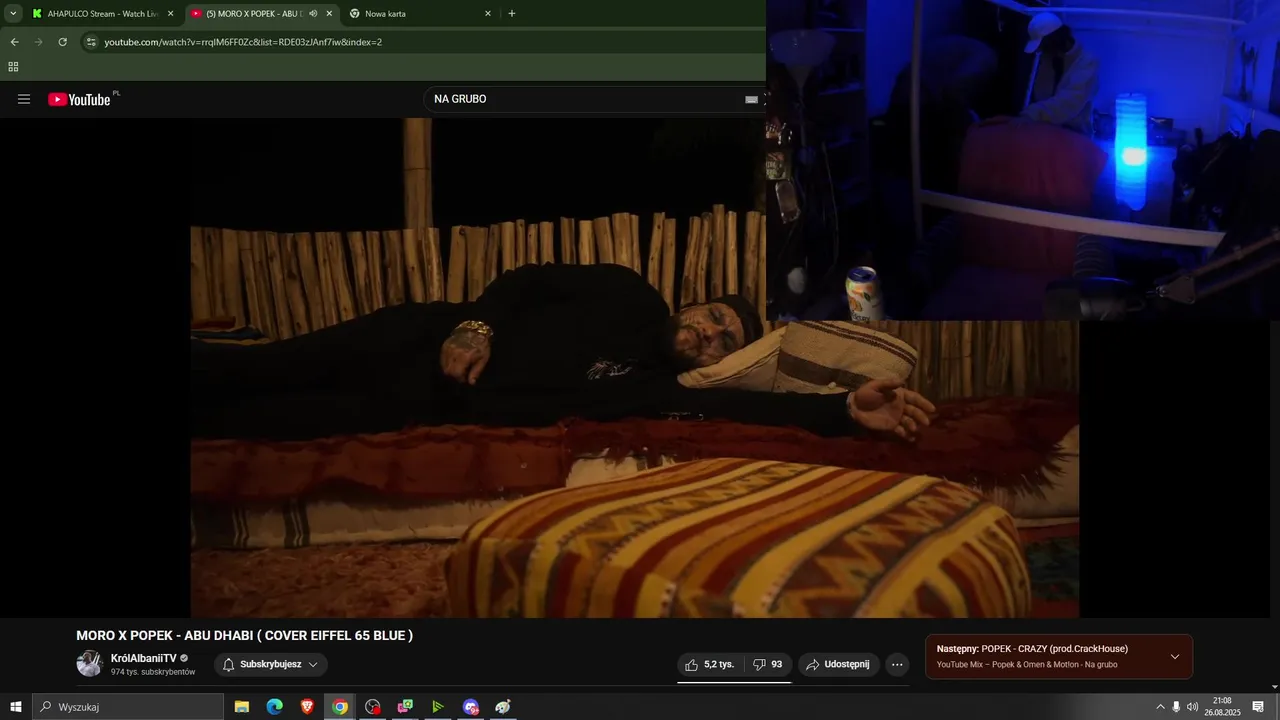Open the Windows notification center

point(1258,707)
